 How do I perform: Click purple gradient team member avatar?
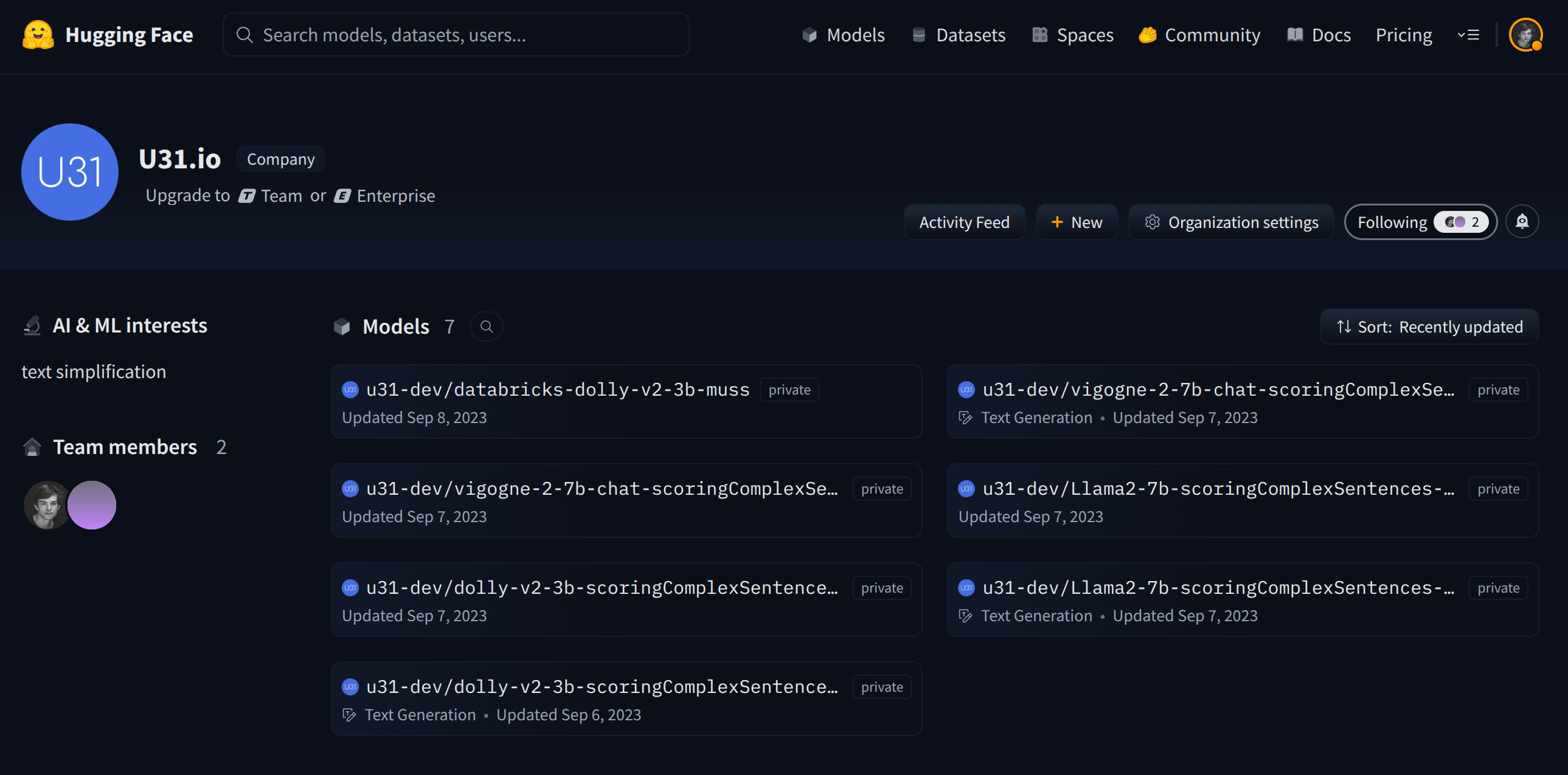tap(92, 505)
